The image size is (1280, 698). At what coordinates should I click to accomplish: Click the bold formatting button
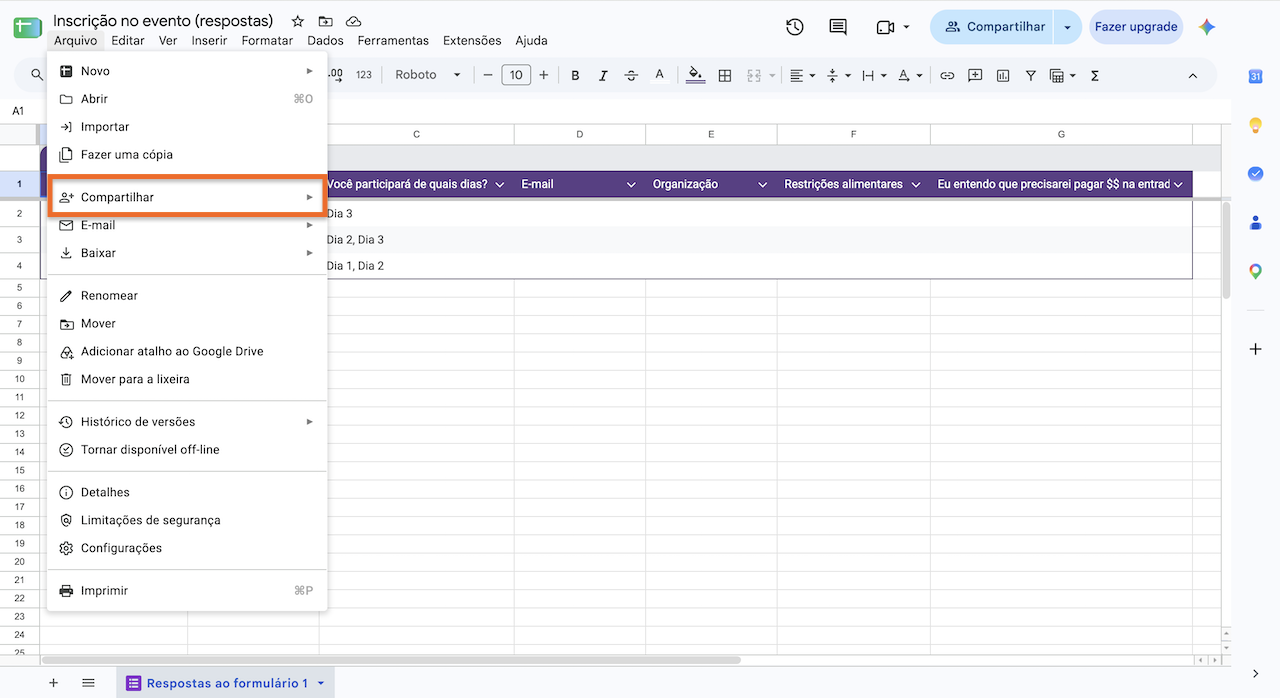point(575,75)
